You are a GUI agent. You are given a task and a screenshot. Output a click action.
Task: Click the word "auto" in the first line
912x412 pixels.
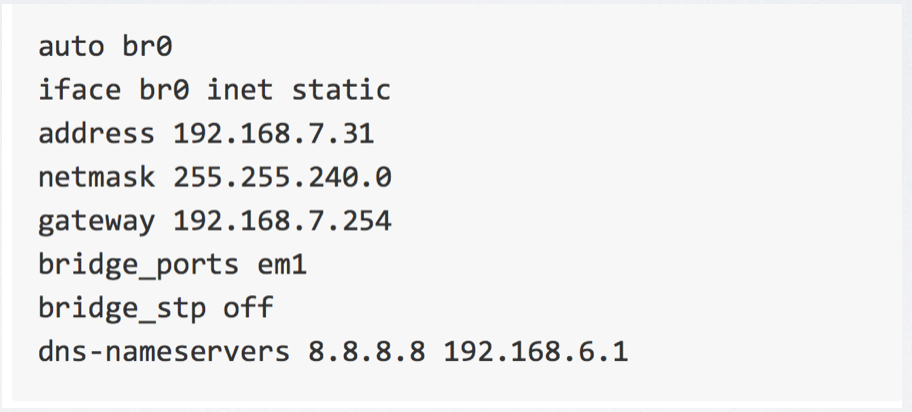71,46
